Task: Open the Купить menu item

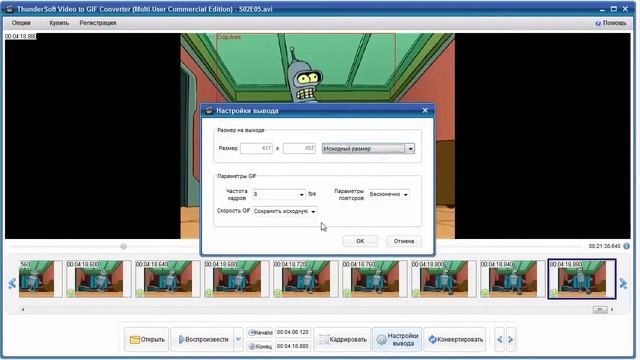Action: click(59, 23)
